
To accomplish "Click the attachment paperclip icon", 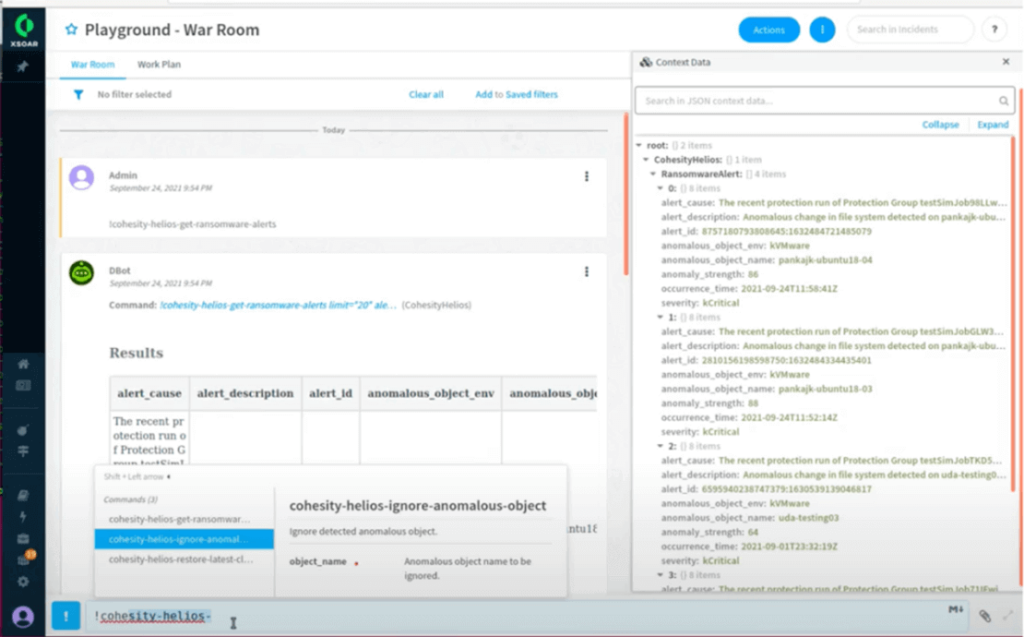I will (984, 617).
